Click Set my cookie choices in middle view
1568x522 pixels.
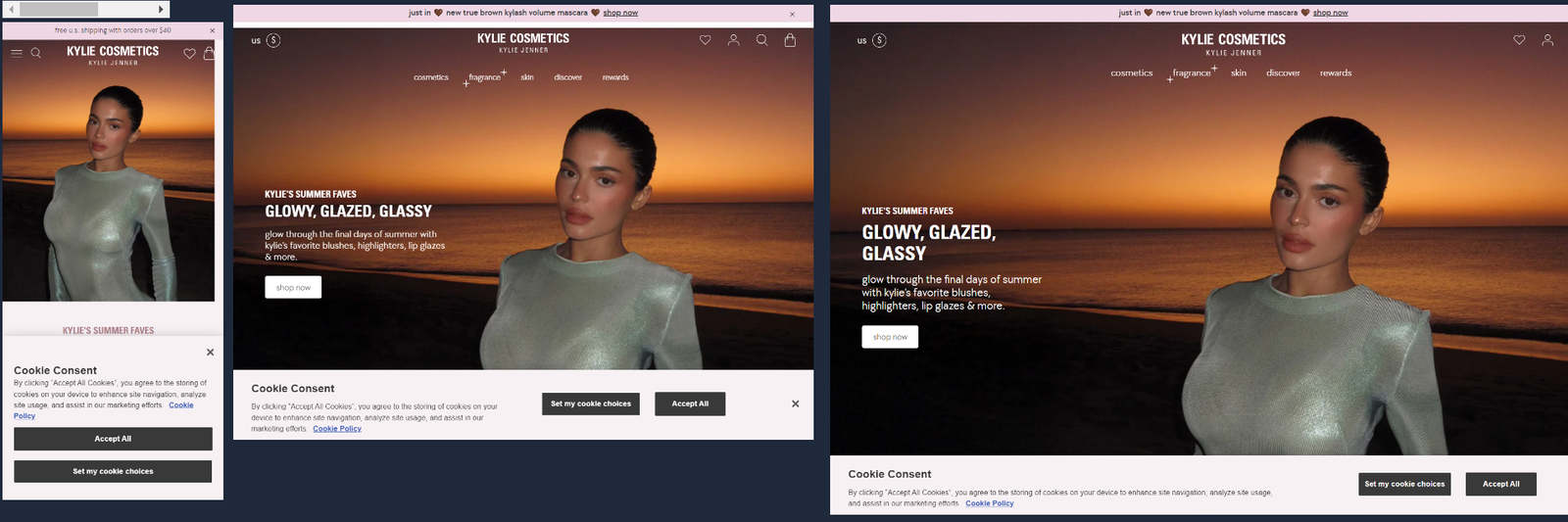coord(591,403)
